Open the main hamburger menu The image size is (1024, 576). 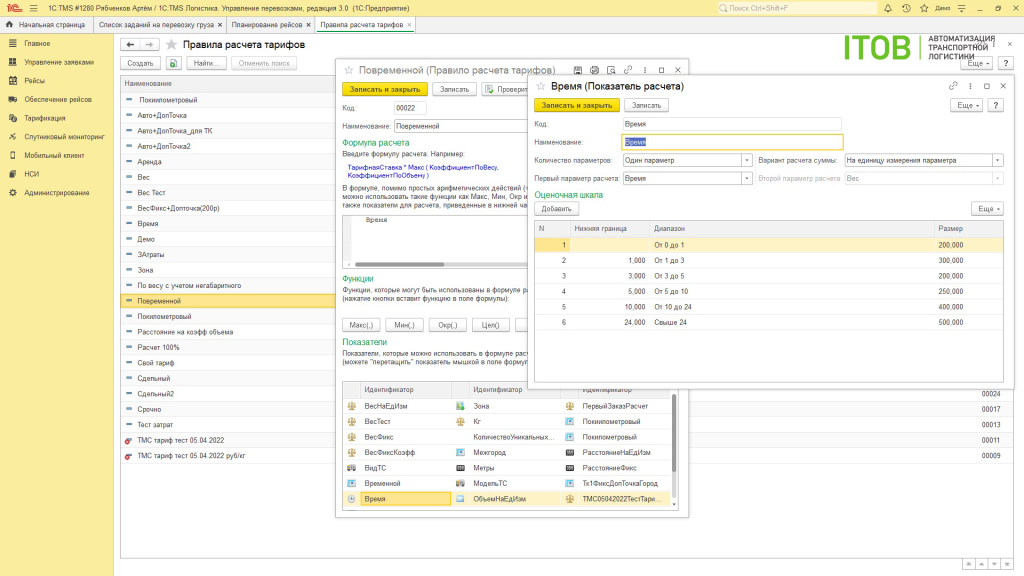33,8
